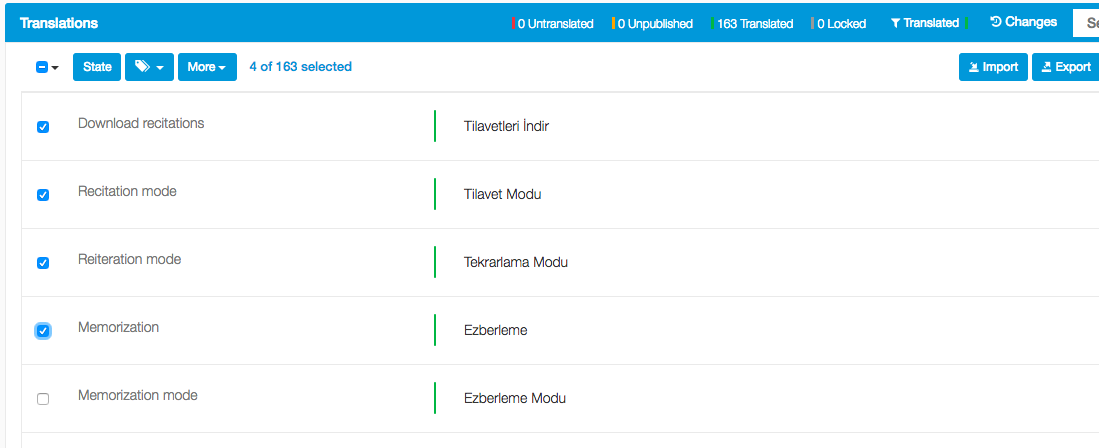Click the Export button
The width and height of the screenshot is (1099, 448).
[1065, 67]
